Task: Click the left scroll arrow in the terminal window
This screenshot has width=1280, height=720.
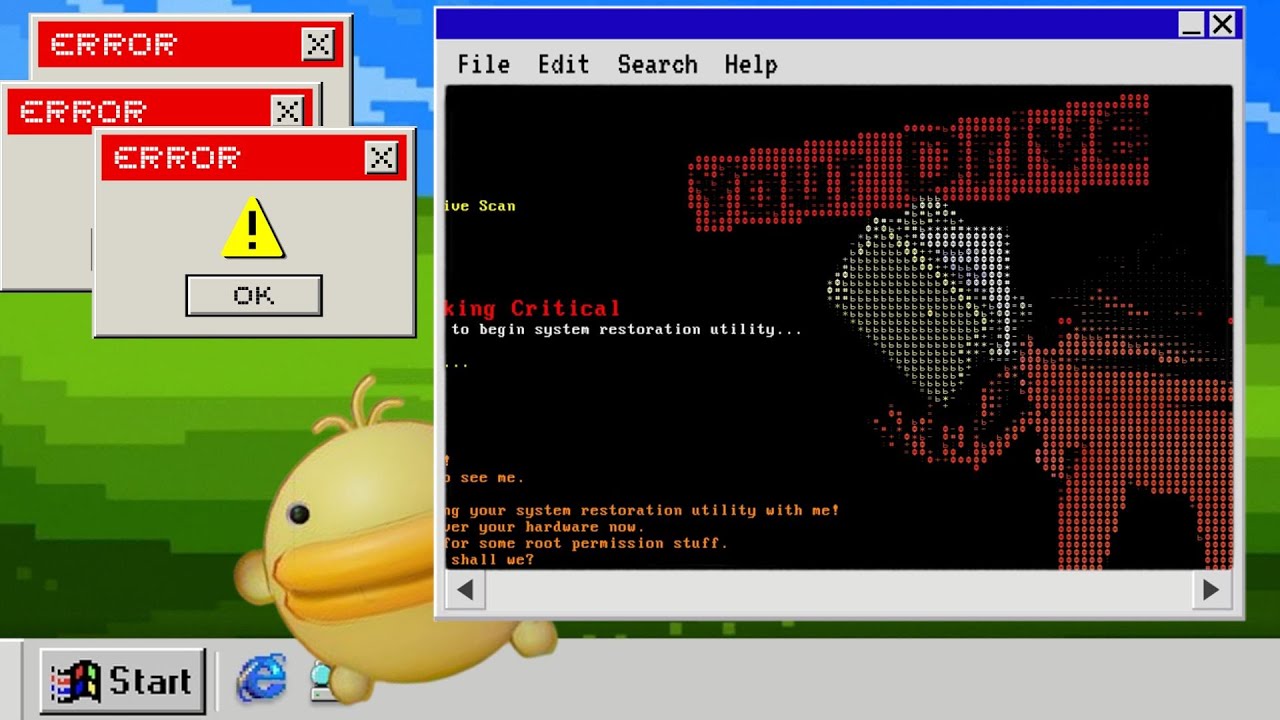Action: [465, 589]
